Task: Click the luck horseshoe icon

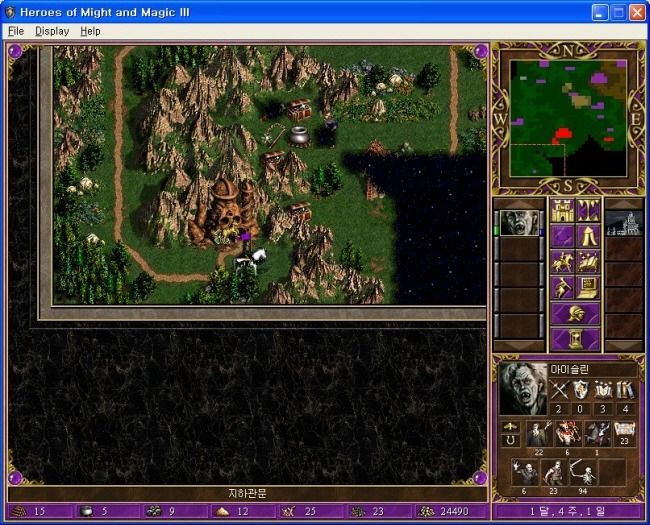Action: (x=510, y=440)
